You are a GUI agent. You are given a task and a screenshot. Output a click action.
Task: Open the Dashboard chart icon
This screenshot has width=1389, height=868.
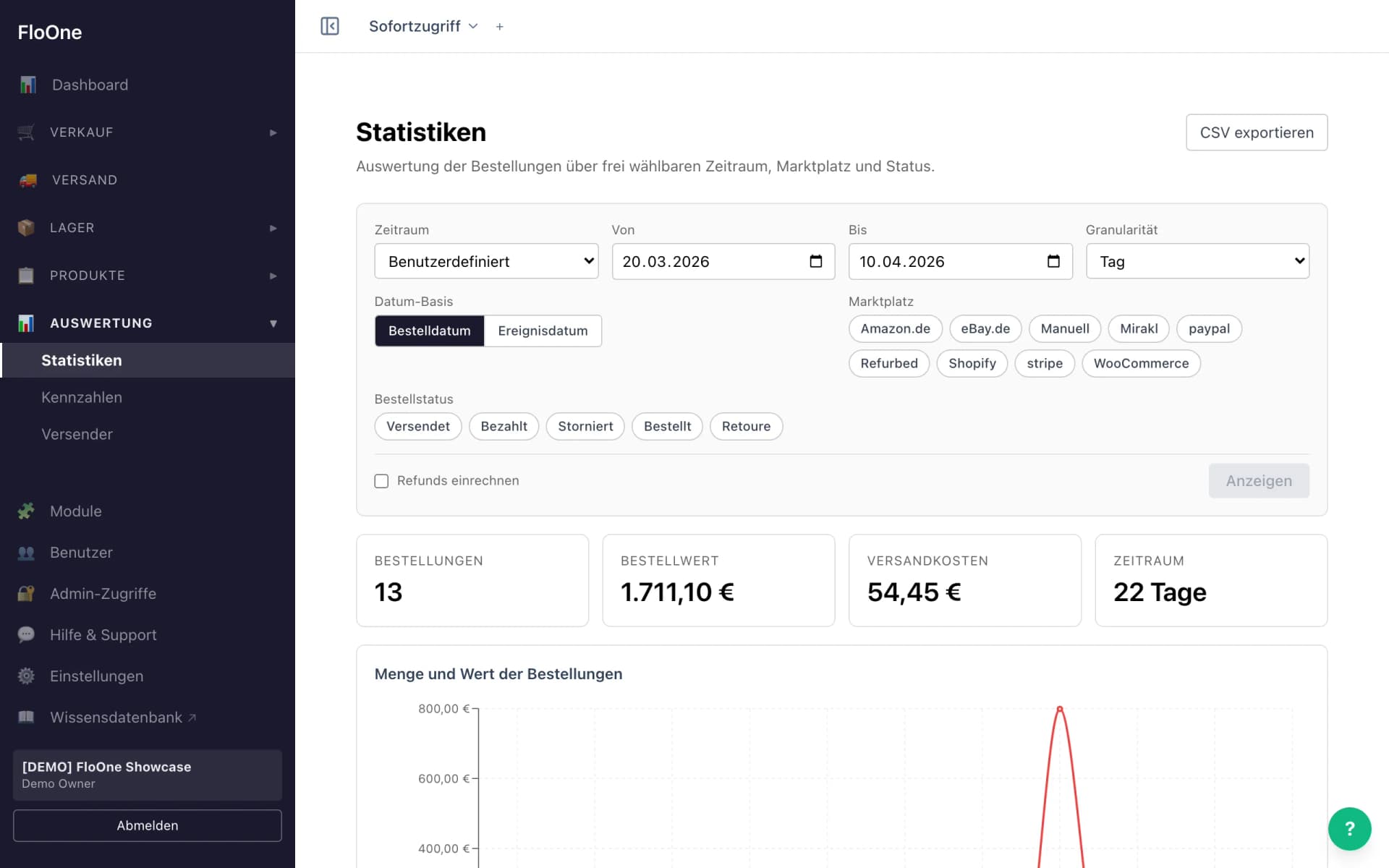coord(27,85)
